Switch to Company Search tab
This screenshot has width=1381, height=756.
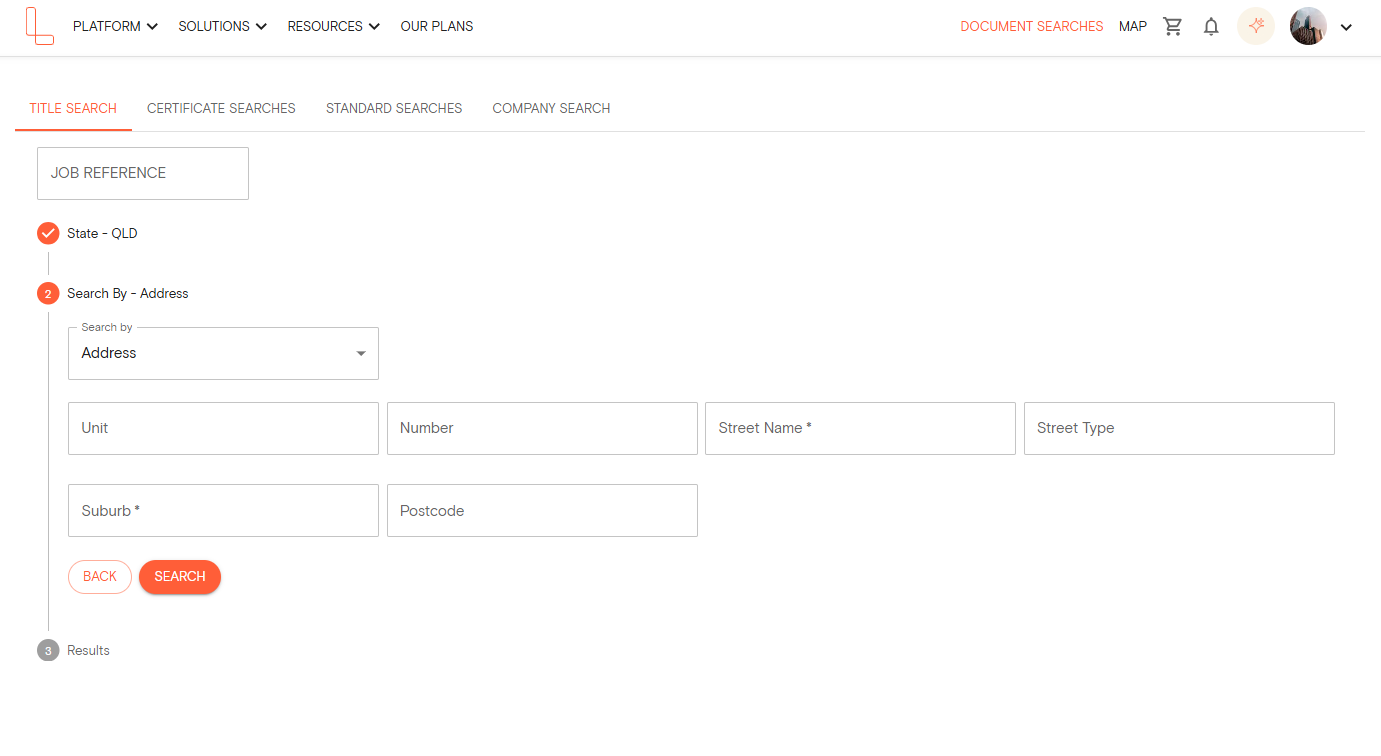tap(551, 108)
